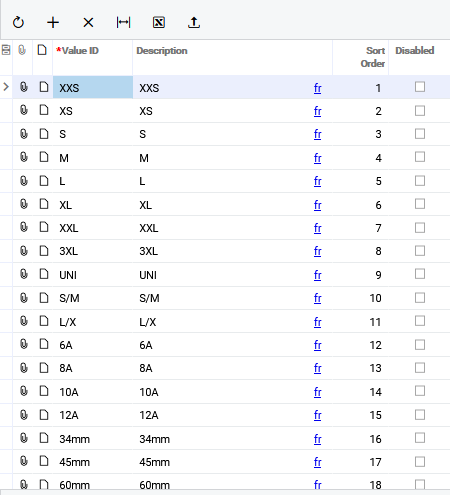Click the Refresh icon in toolbar
The image size is (450, 495).
tap(18, 23)
